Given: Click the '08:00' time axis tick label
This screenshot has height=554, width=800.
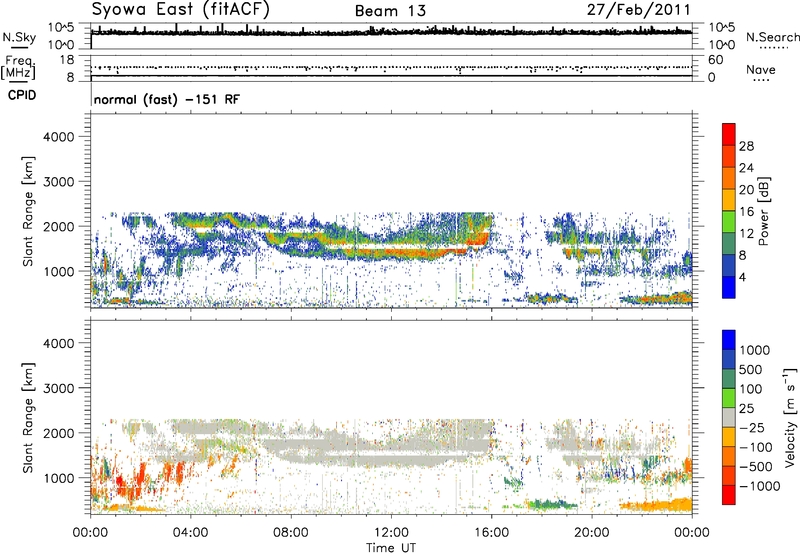Looking at the screenshot, I should [x=291, y=533].
